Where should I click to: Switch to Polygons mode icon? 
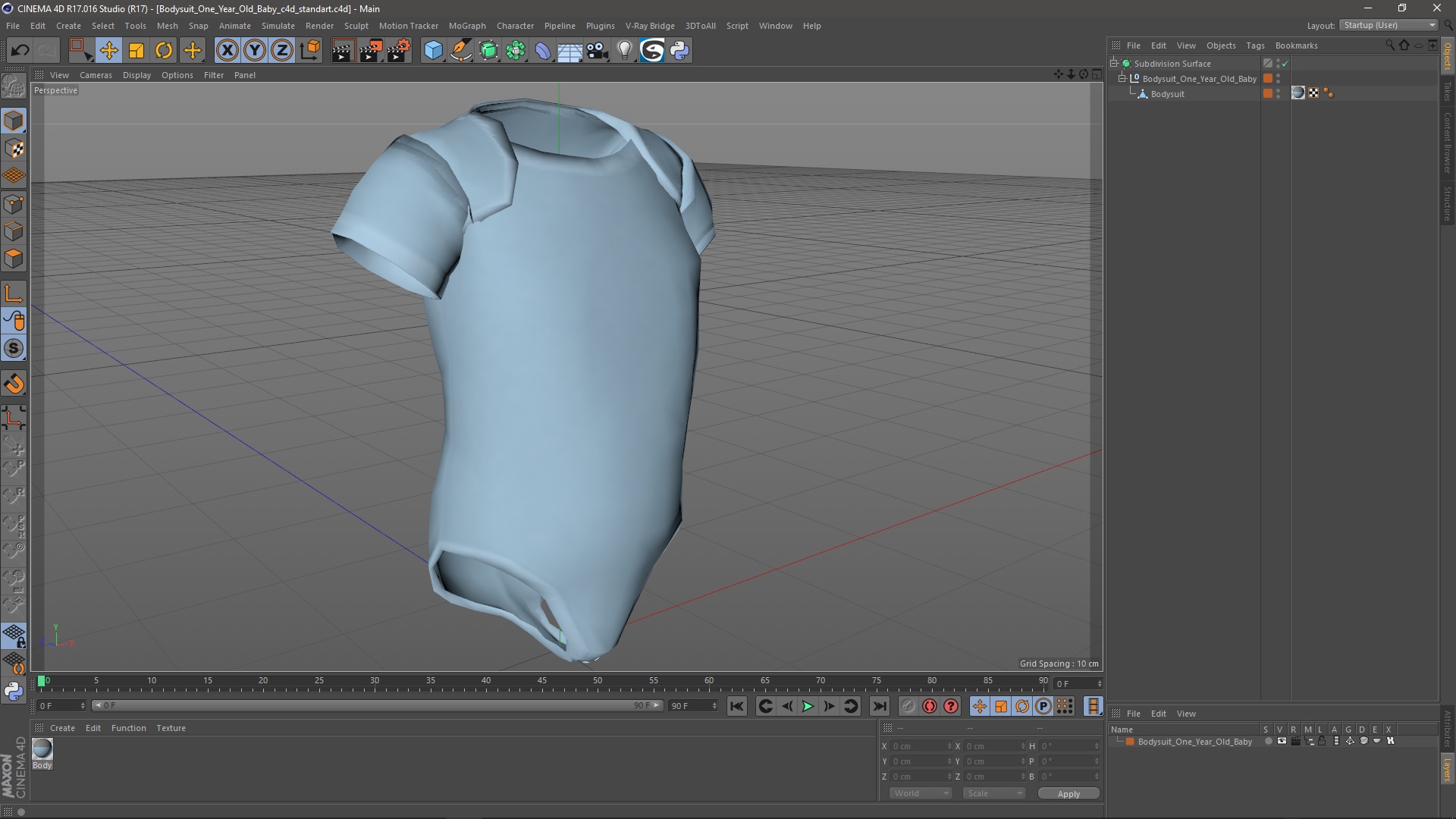click(14, 259)
